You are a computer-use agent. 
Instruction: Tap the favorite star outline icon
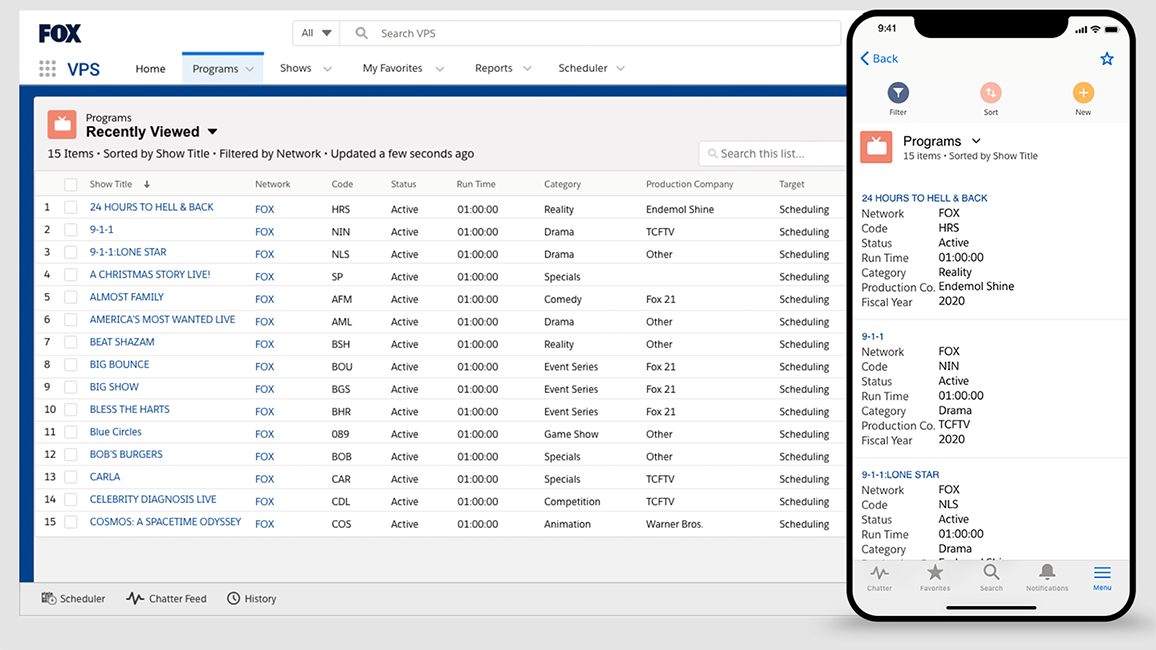[x=1107, y=59]
